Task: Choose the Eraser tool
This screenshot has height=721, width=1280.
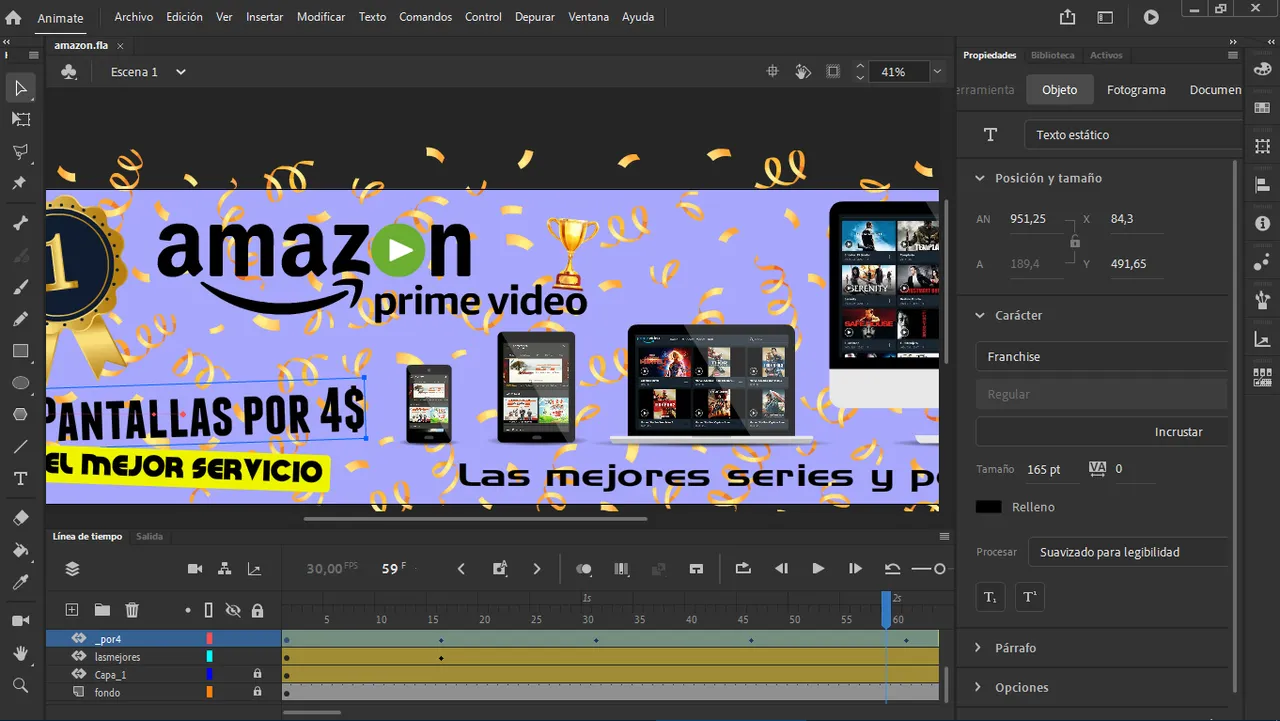Action: [20, 517]
